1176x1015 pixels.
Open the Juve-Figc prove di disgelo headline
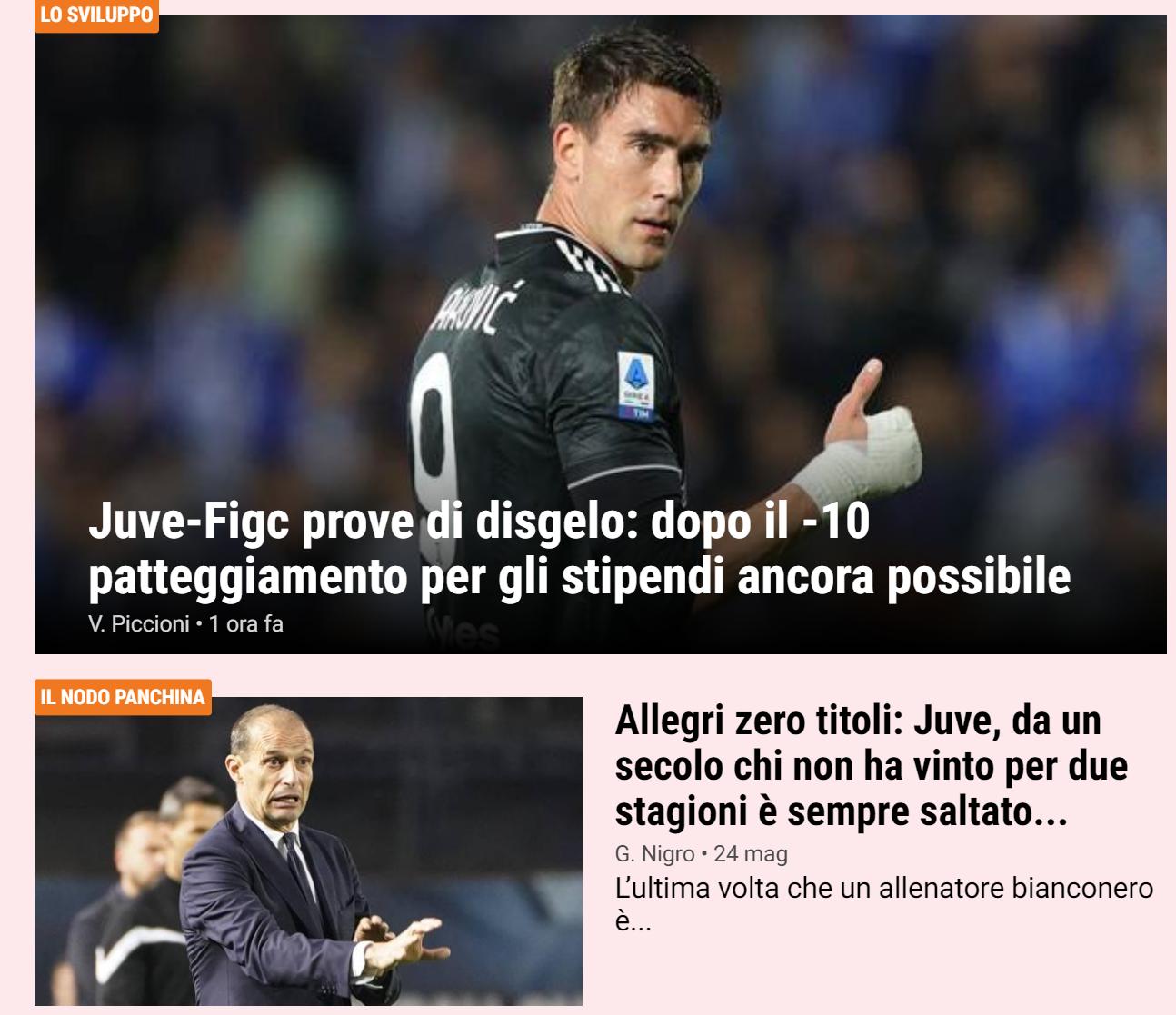click(579, 549)
